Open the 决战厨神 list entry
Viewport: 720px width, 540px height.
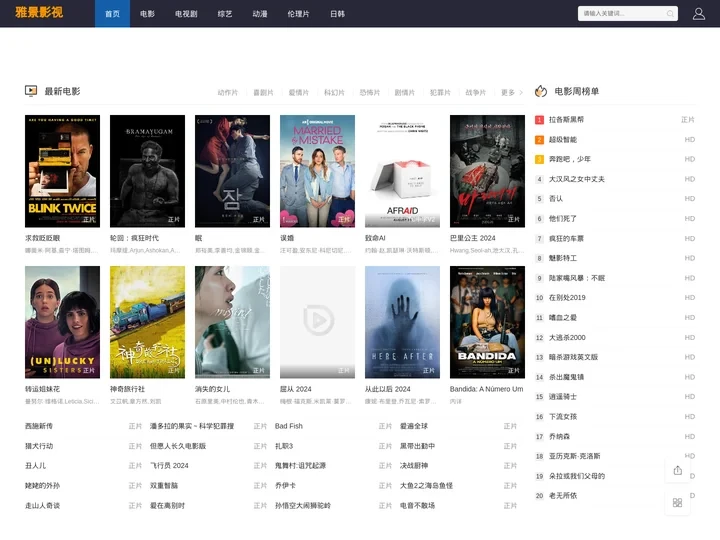[414, 466]
